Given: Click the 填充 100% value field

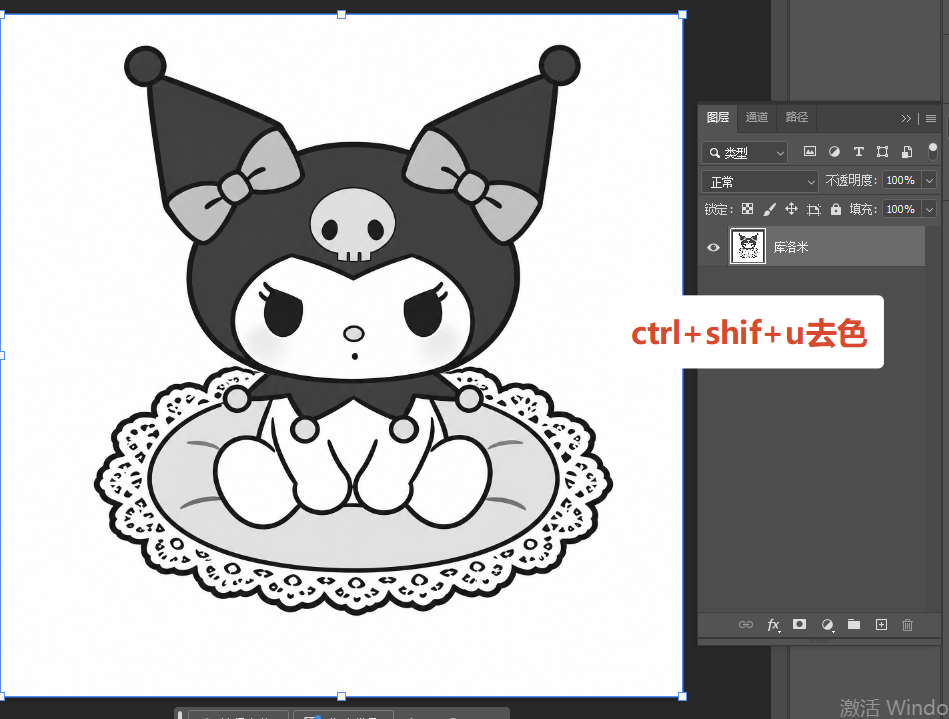Looking at the screenshot, I should click(x=900, y=209).
